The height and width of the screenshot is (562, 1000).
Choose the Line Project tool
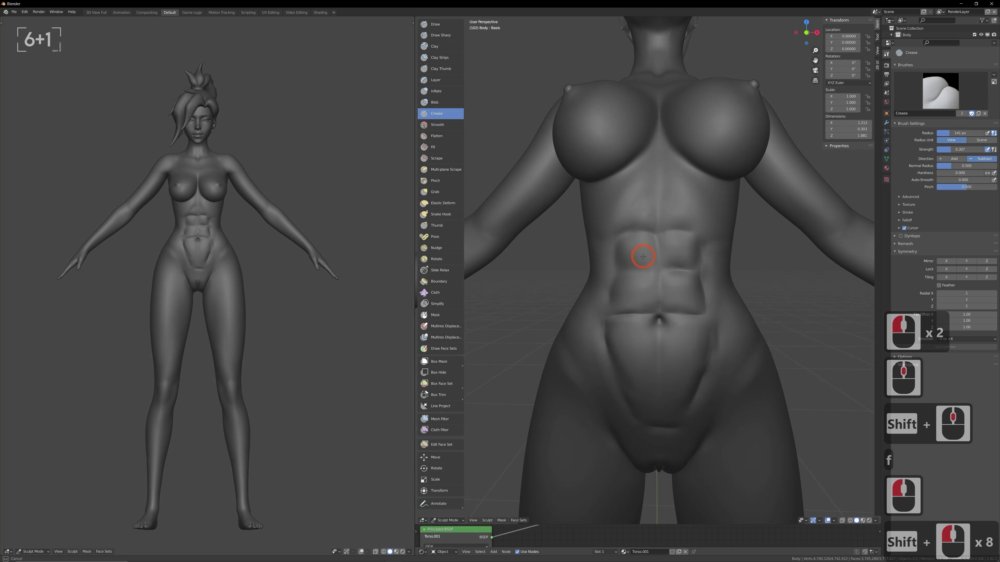click(x=440, y=406)
